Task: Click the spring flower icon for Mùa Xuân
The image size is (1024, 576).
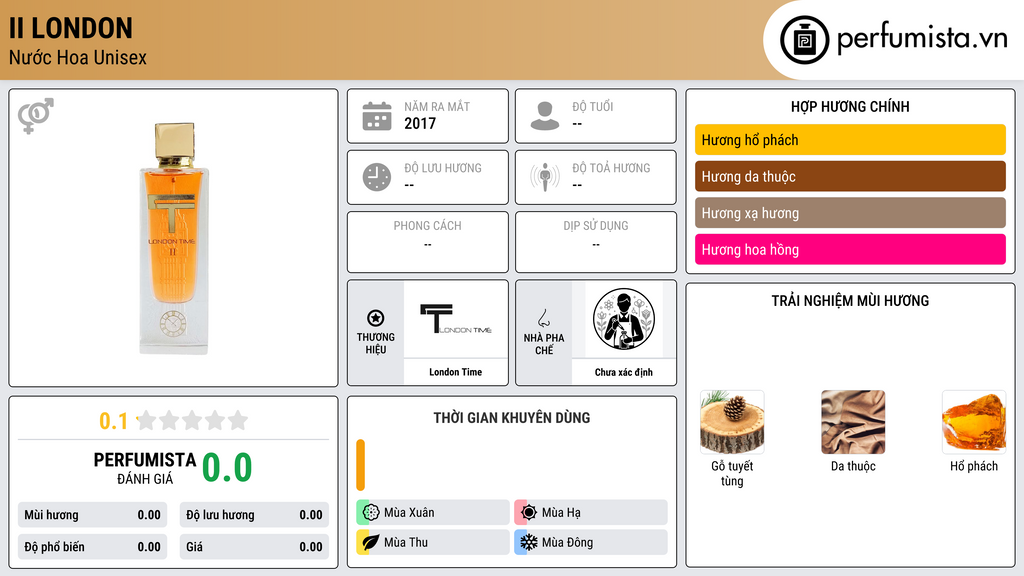Action: pyautogui.click(x=371, y=513)
